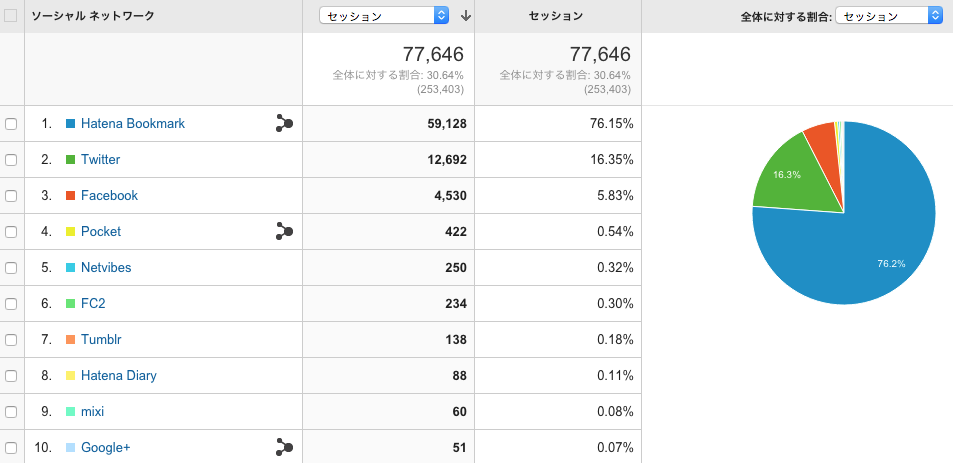
Task: Click the green Twitter legend square
Action: click(x=70, y=160)
